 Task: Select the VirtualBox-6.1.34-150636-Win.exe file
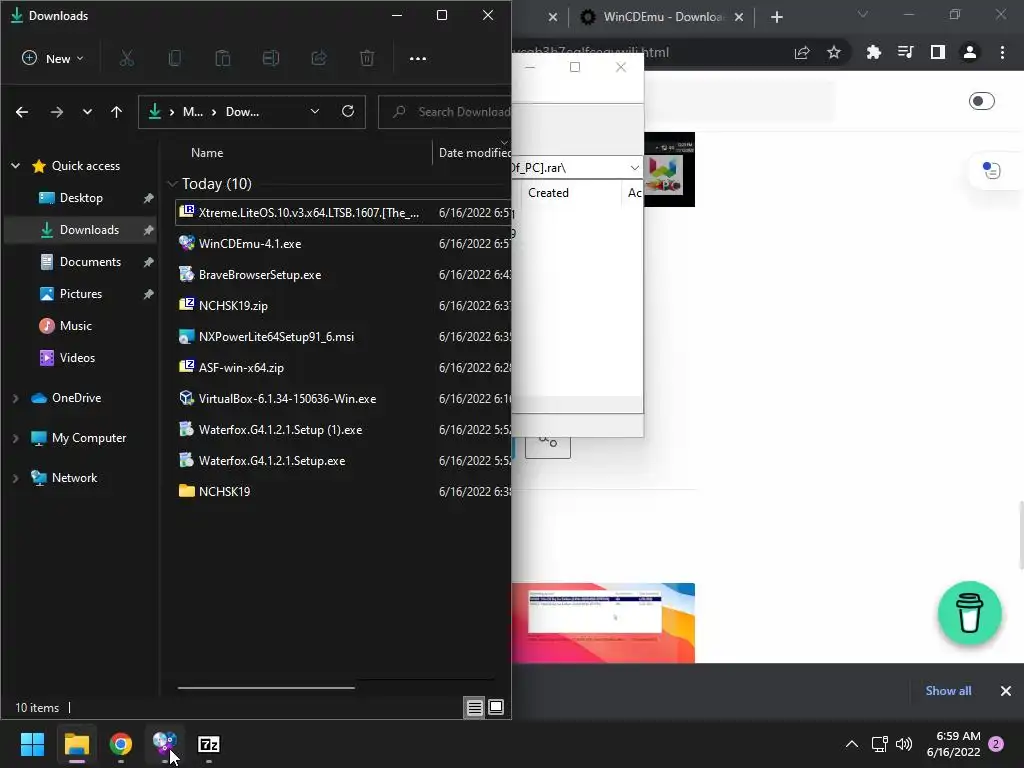point(287,399)
